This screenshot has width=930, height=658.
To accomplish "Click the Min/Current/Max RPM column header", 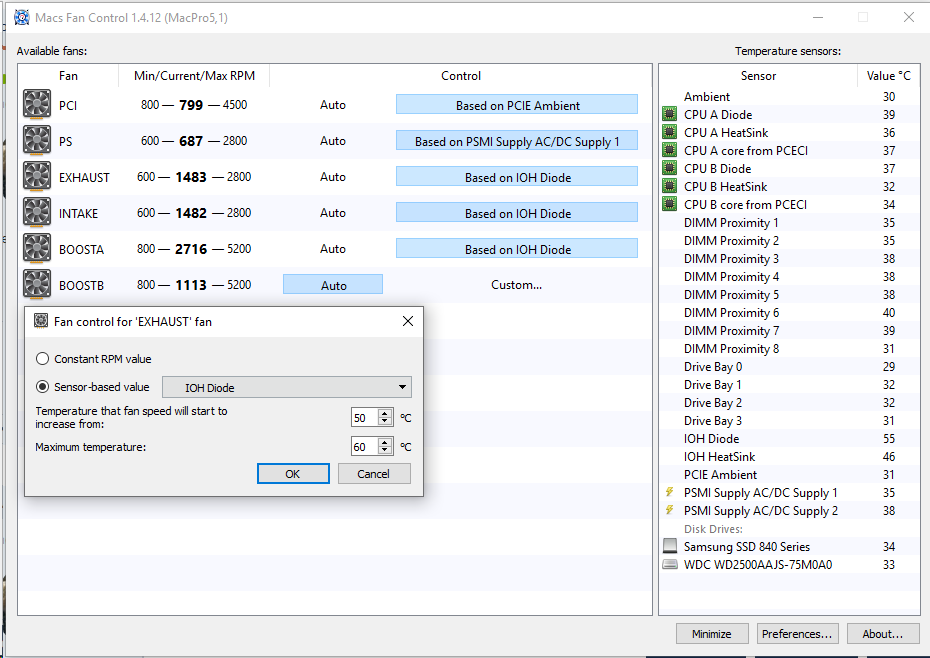I will tap(194, 75).
